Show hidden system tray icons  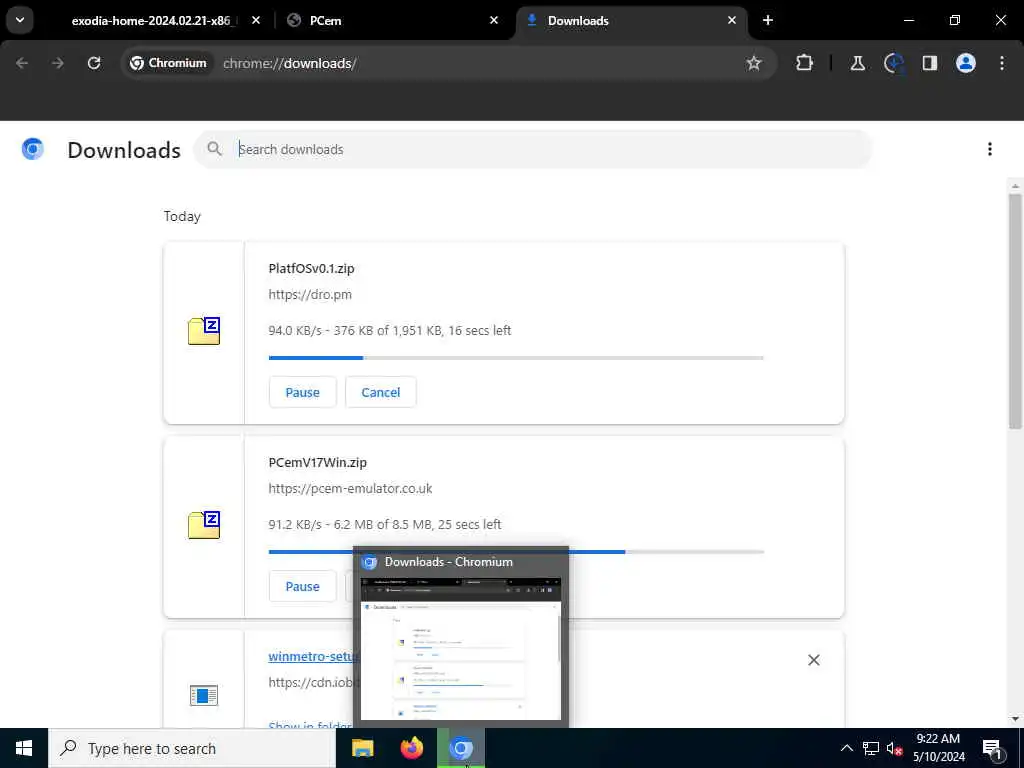point(846,748)
